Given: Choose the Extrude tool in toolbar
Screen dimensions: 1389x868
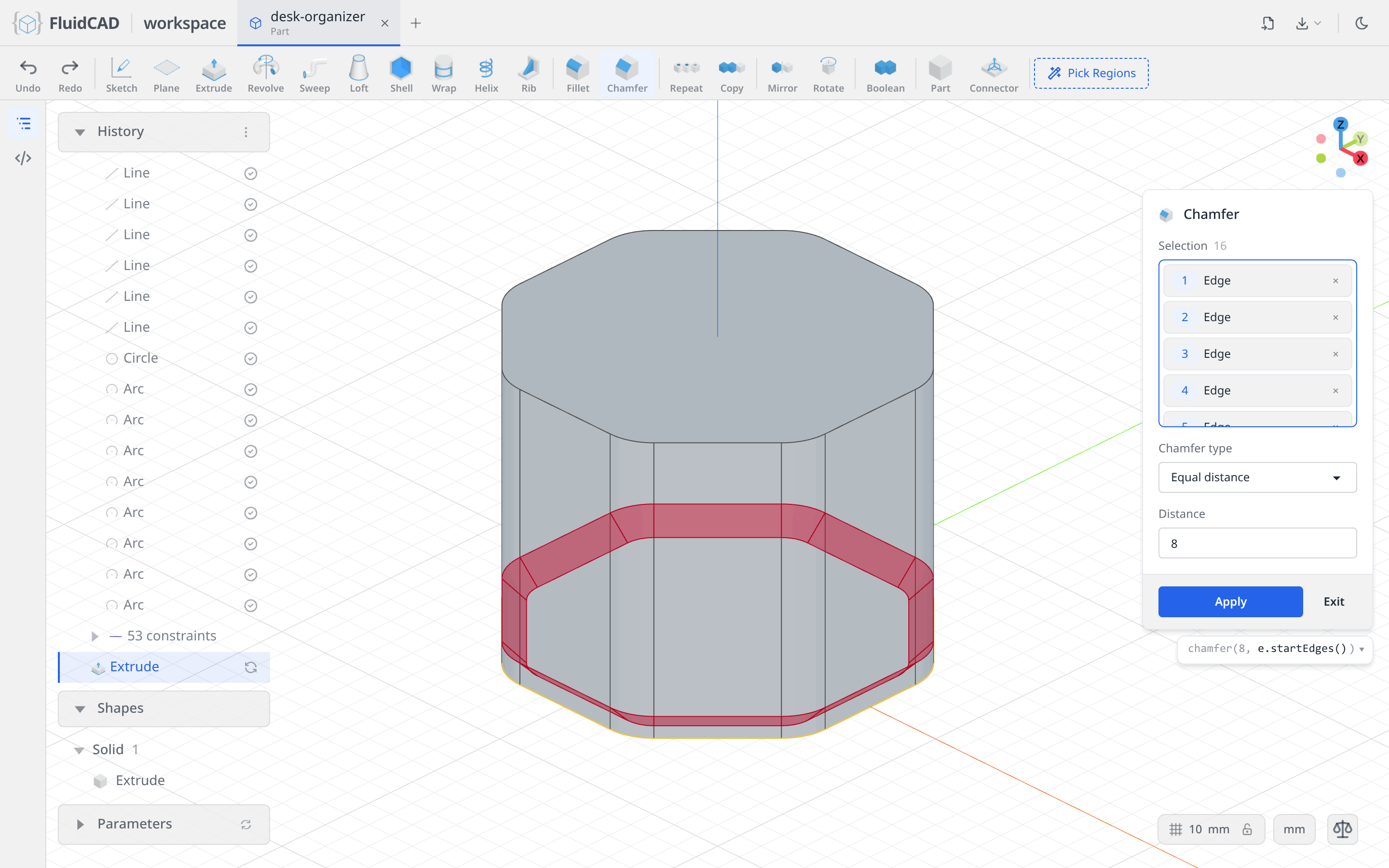Looking at the screenshot, I should pyautogui.click(x=214, y=74).
